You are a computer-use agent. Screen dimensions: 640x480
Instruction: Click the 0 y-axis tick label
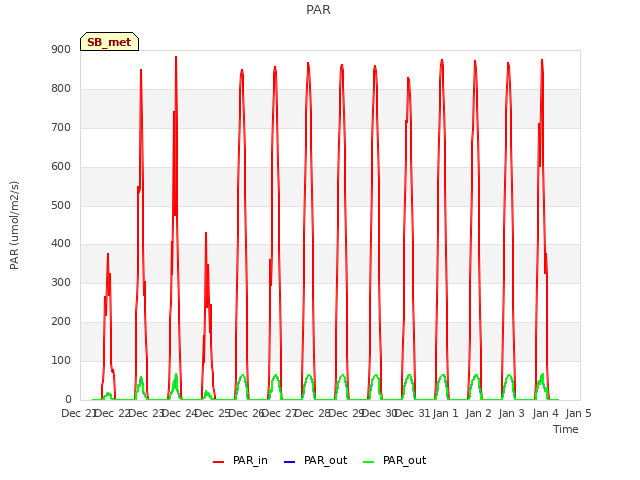click(x=68, y=399)
